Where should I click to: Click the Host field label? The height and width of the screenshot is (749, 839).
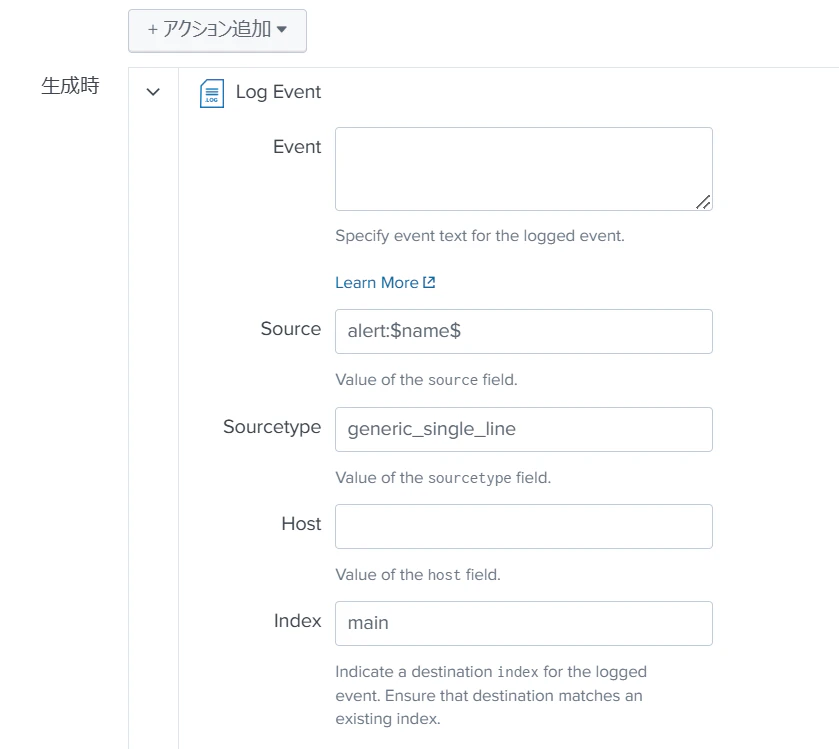click(x=301, y=523)
